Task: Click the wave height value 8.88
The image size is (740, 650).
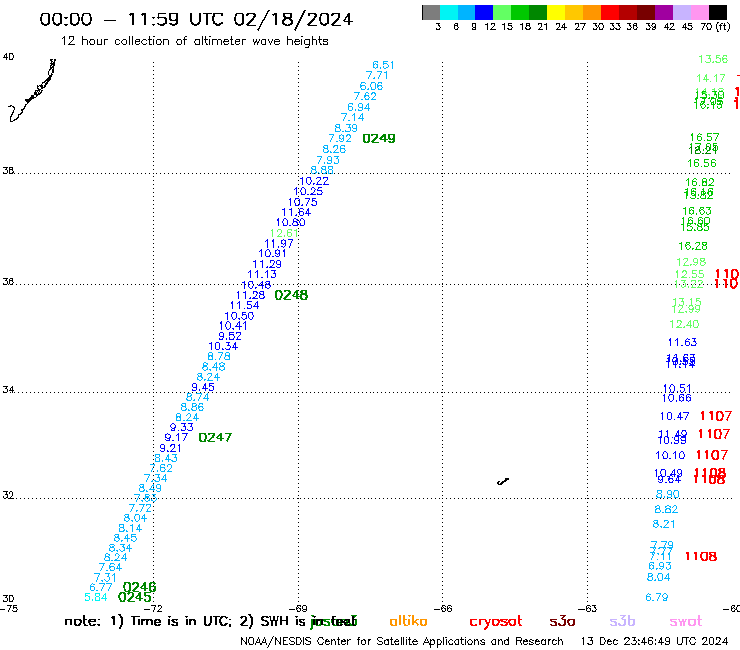Action: [x=322, y=170]
